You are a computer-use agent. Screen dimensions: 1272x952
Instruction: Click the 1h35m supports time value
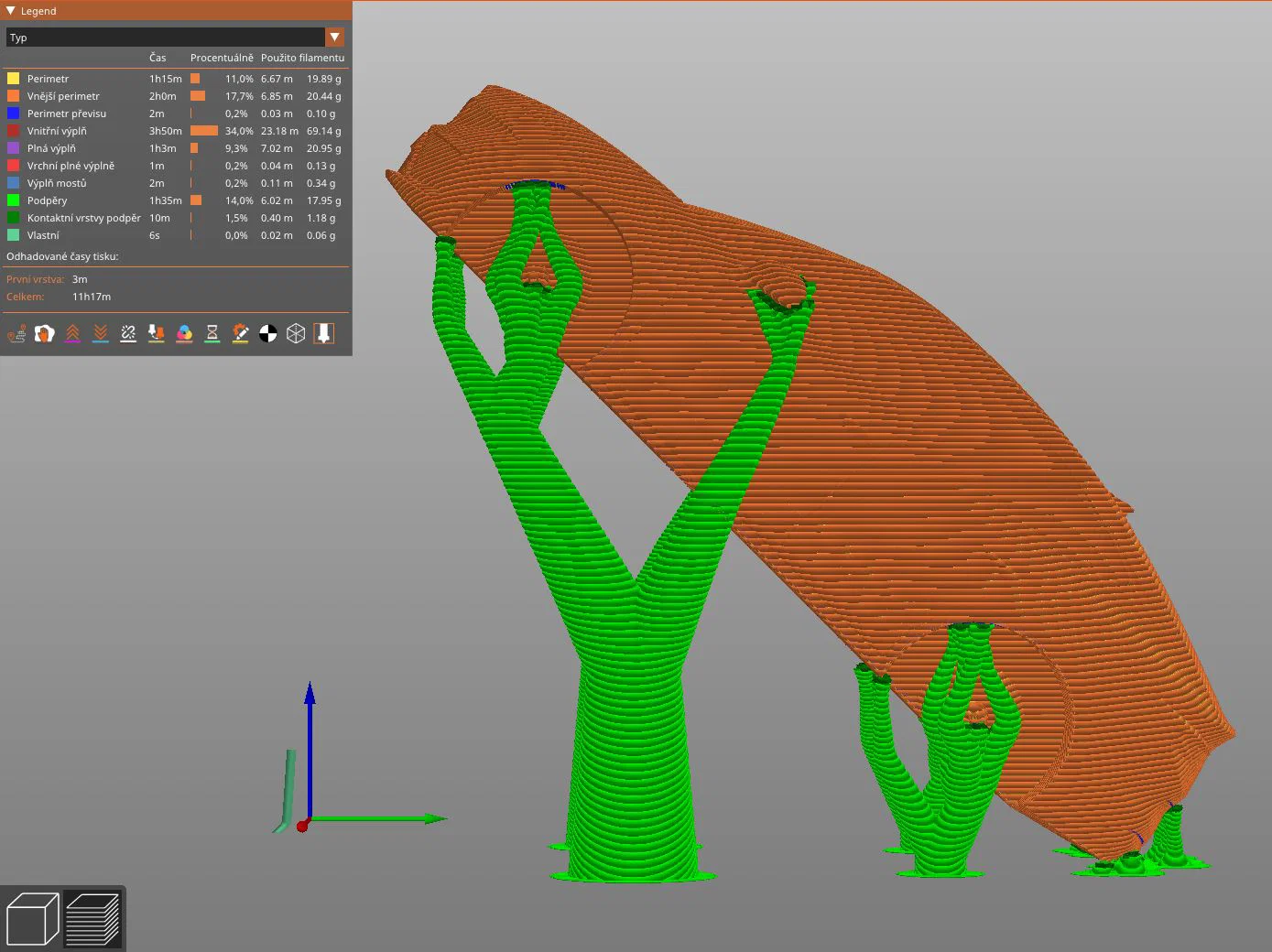tap(166, 200)
